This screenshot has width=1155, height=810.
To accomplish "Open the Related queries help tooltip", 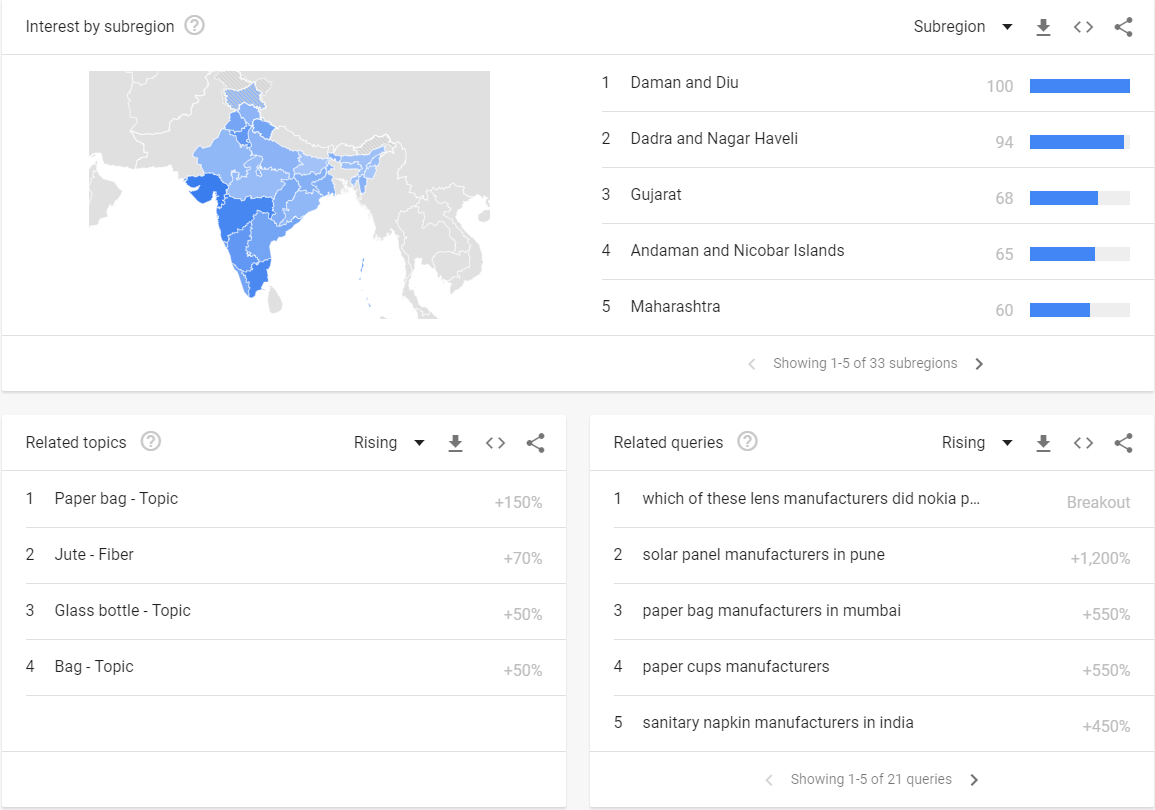I will tap(748, 441).
